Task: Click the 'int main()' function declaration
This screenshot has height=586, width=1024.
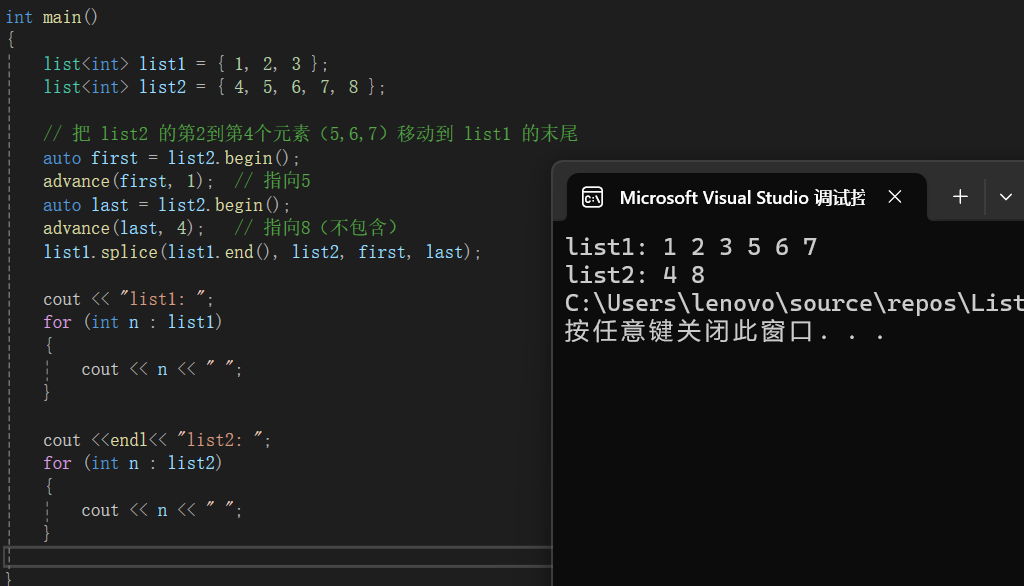Action: click(52, 17)
